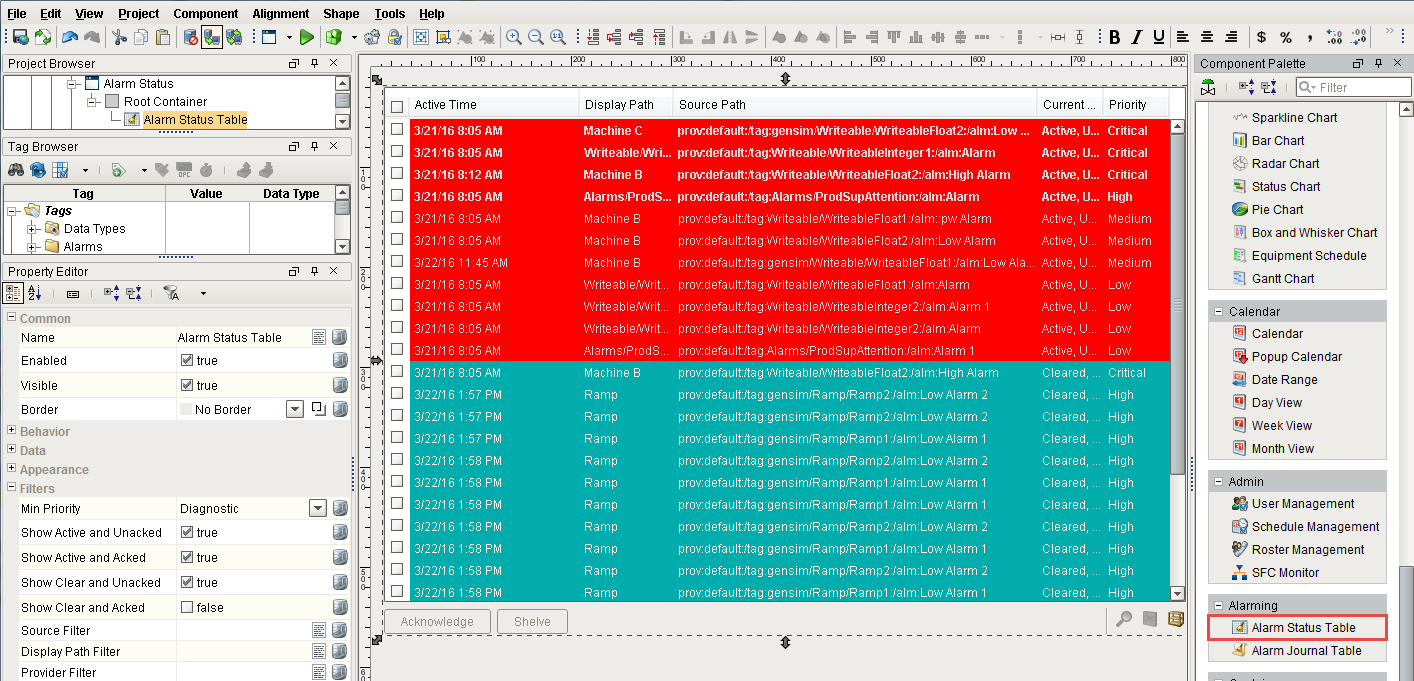
Task: Enable Show Clear and Acked checkbox
Action: click(186, 608)
